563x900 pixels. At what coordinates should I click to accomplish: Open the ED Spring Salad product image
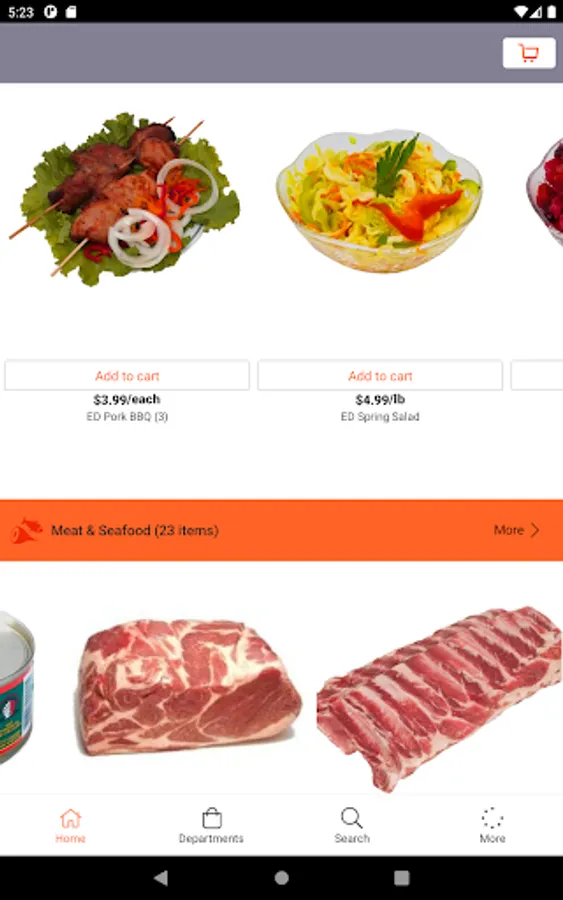379,201
